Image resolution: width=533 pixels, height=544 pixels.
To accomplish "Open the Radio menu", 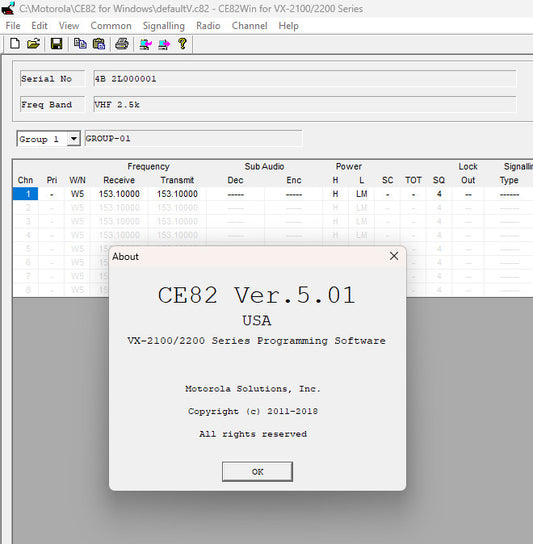I will [208, 26].
